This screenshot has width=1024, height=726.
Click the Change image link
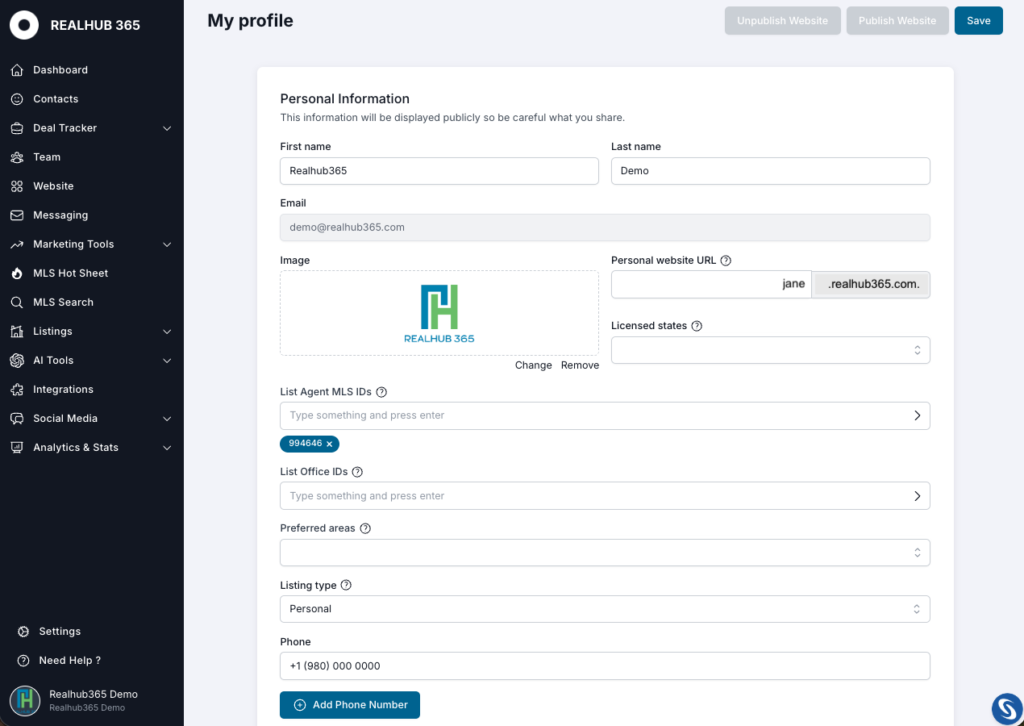pyautogui.click(x=534, y=366)
